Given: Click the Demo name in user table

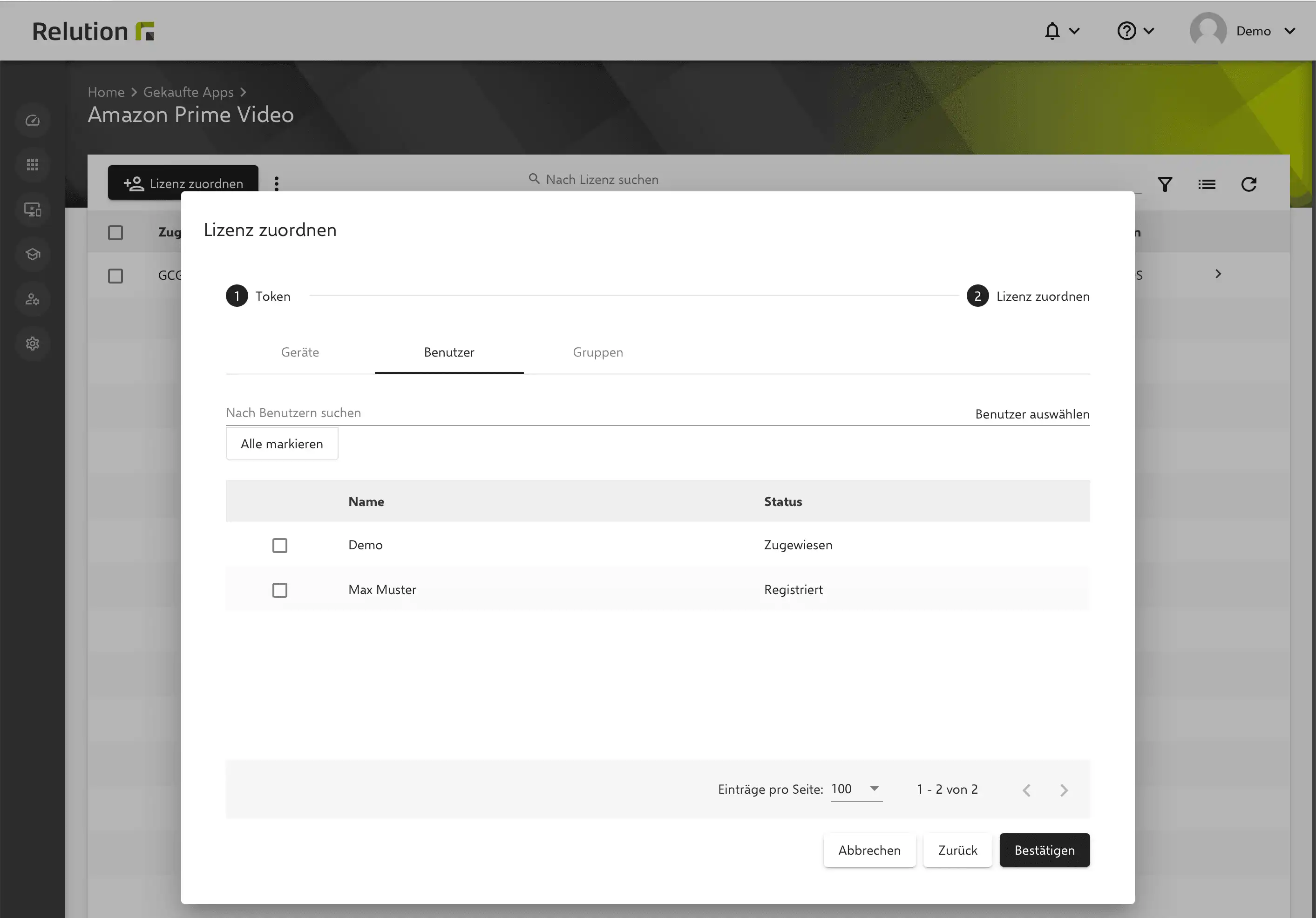Looking at the screenshot, I should [366, 545].
